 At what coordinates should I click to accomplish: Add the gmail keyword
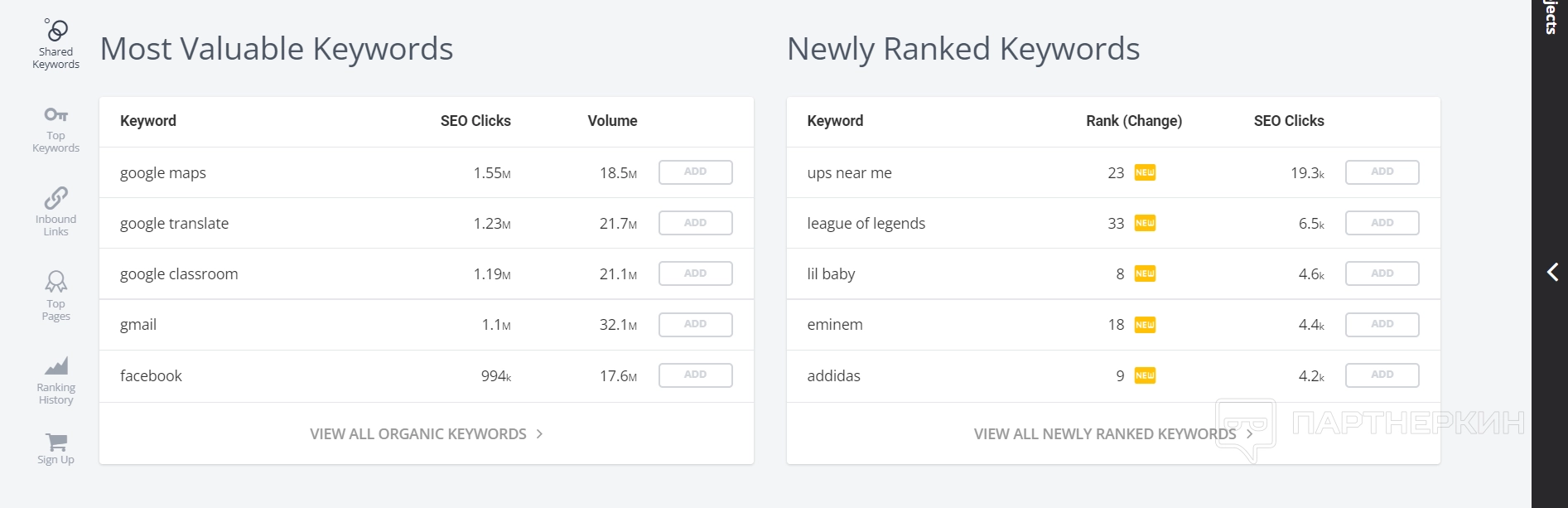[x=695, y=324]
